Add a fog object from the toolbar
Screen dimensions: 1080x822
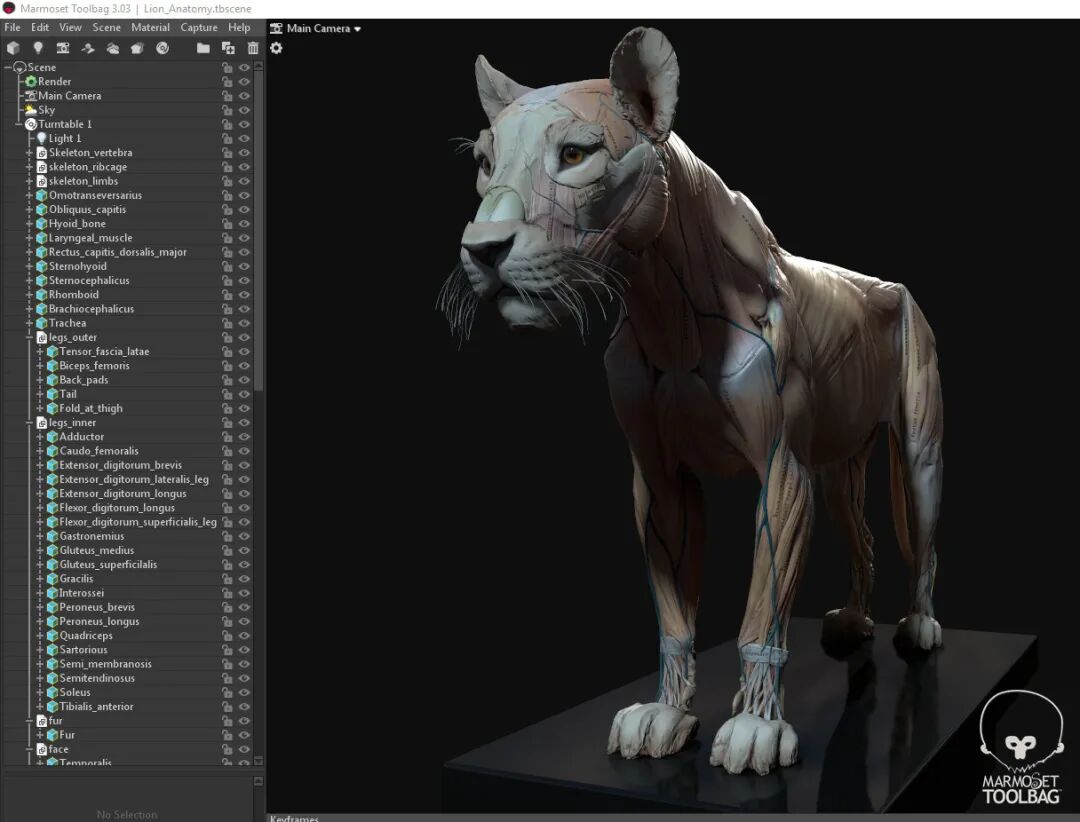tap(112, 48)
